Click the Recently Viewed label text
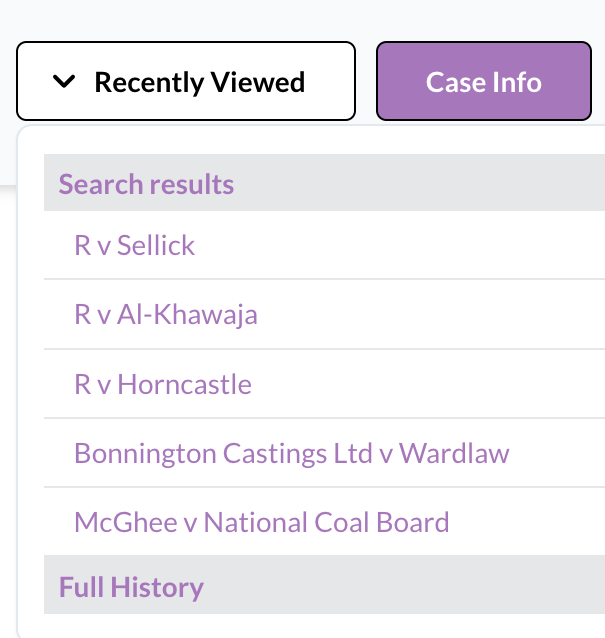 200,82
